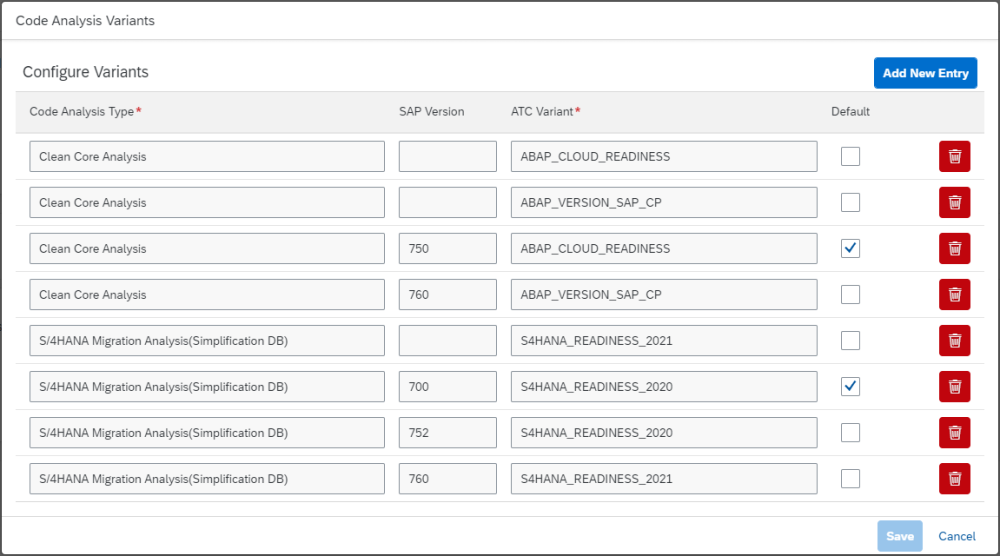Viewport: 1000px width, 556px height.
Task: Edit ABAP_VERSION_SAP_CP field in the version 760 row
Action: tap(664, 295)
